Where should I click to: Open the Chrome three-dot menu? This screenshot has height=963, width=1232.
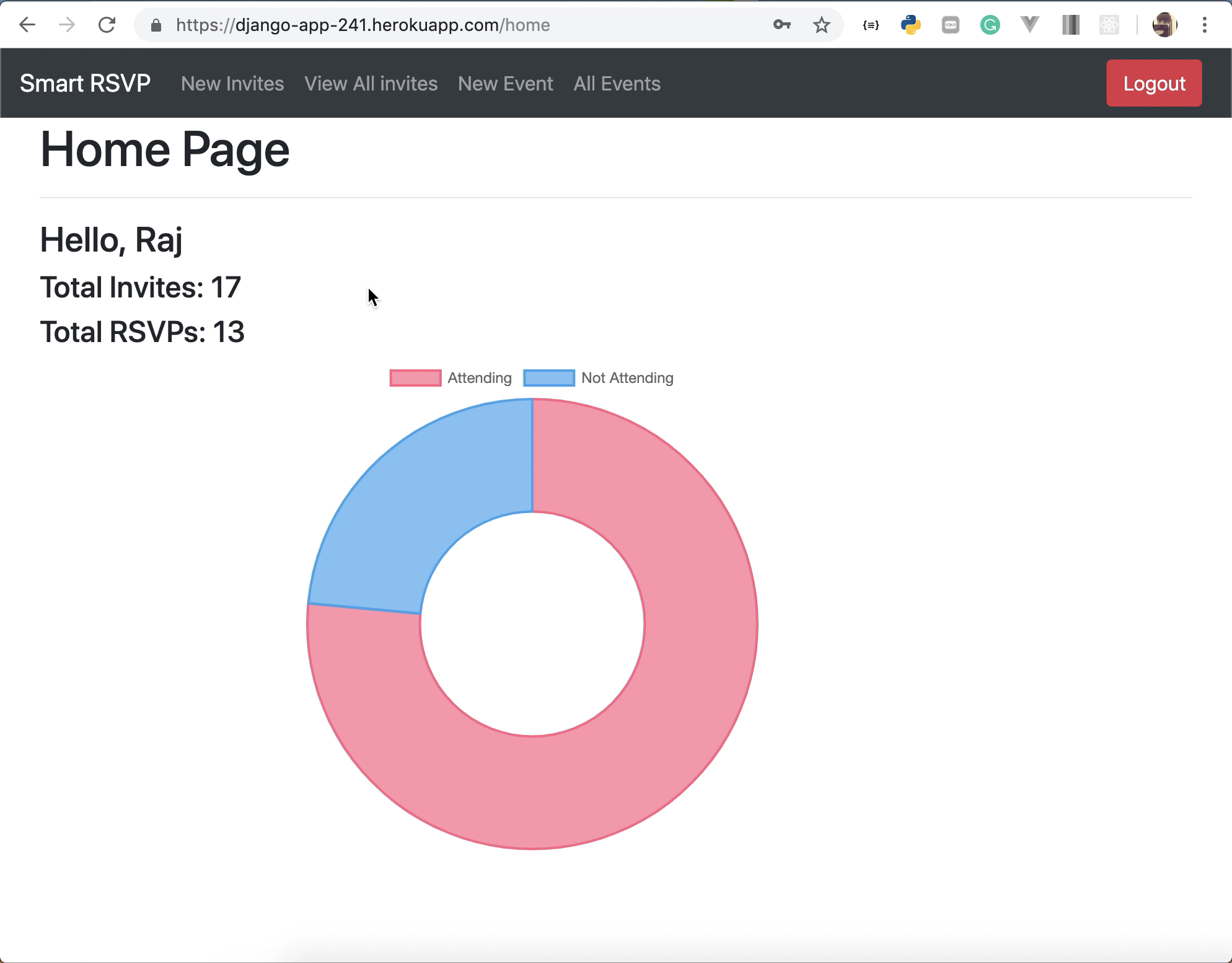pyautogui.click(x=1204, y=25)
